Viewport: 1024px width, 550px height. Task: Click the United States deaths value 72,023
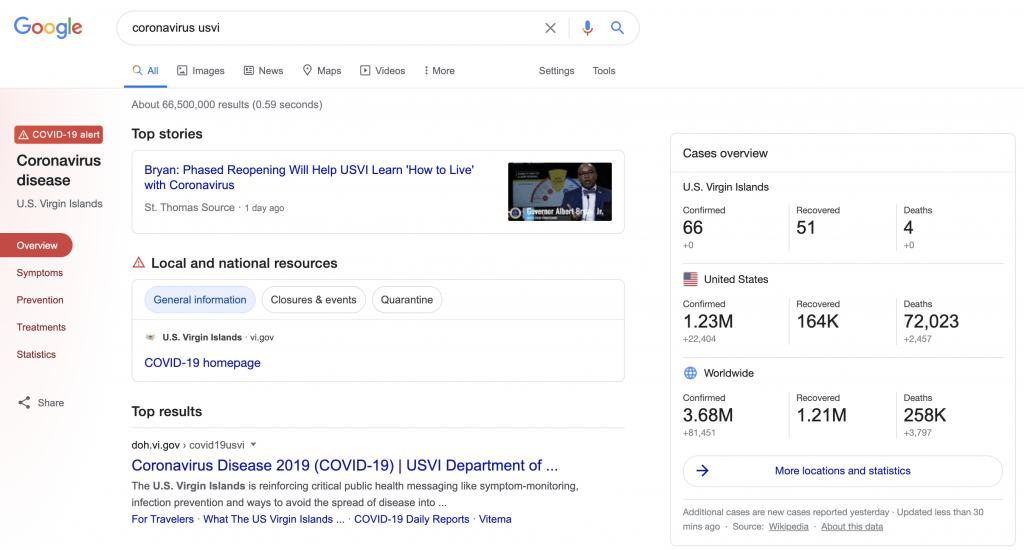coord(931,321)
